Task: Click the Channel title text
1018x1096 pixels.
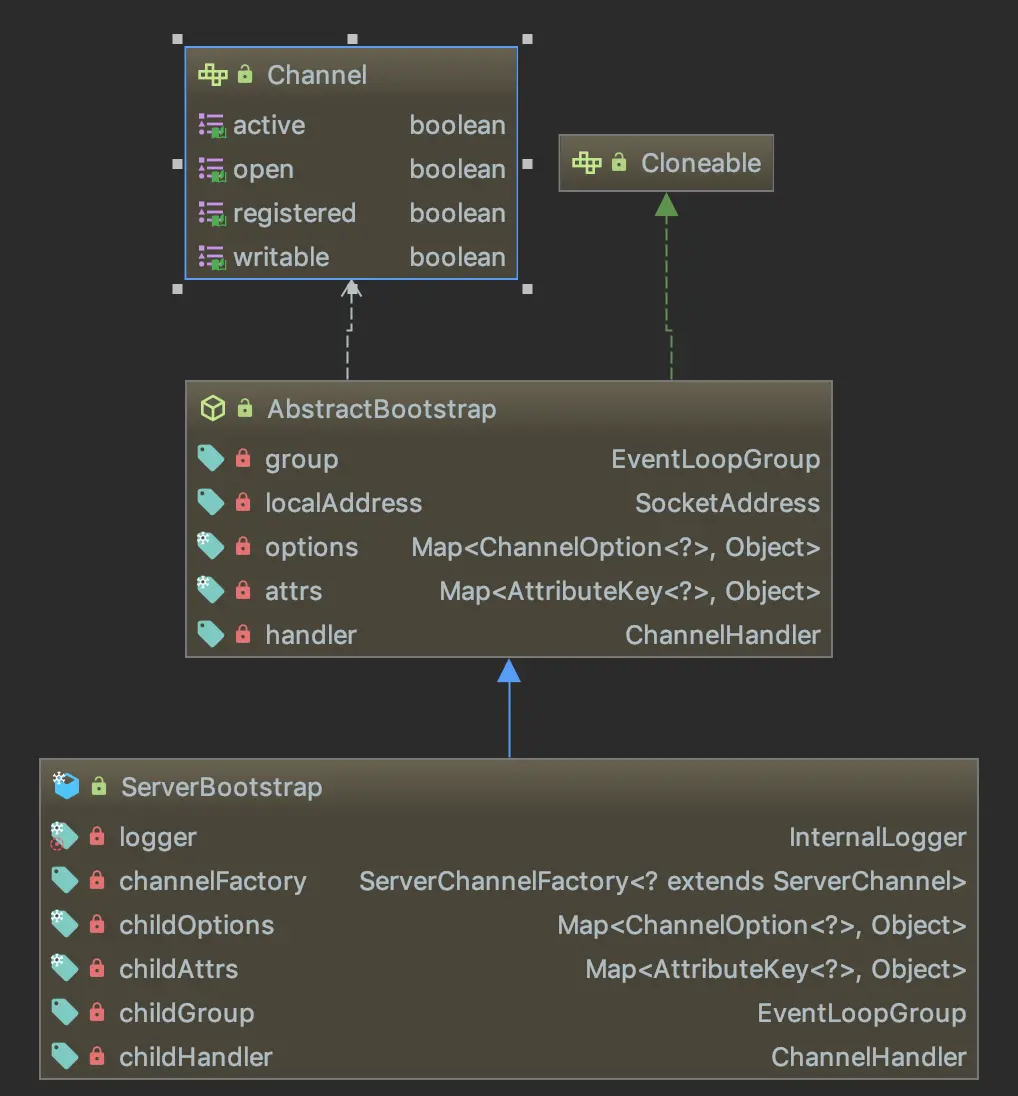Action: (x=316, y=74)
